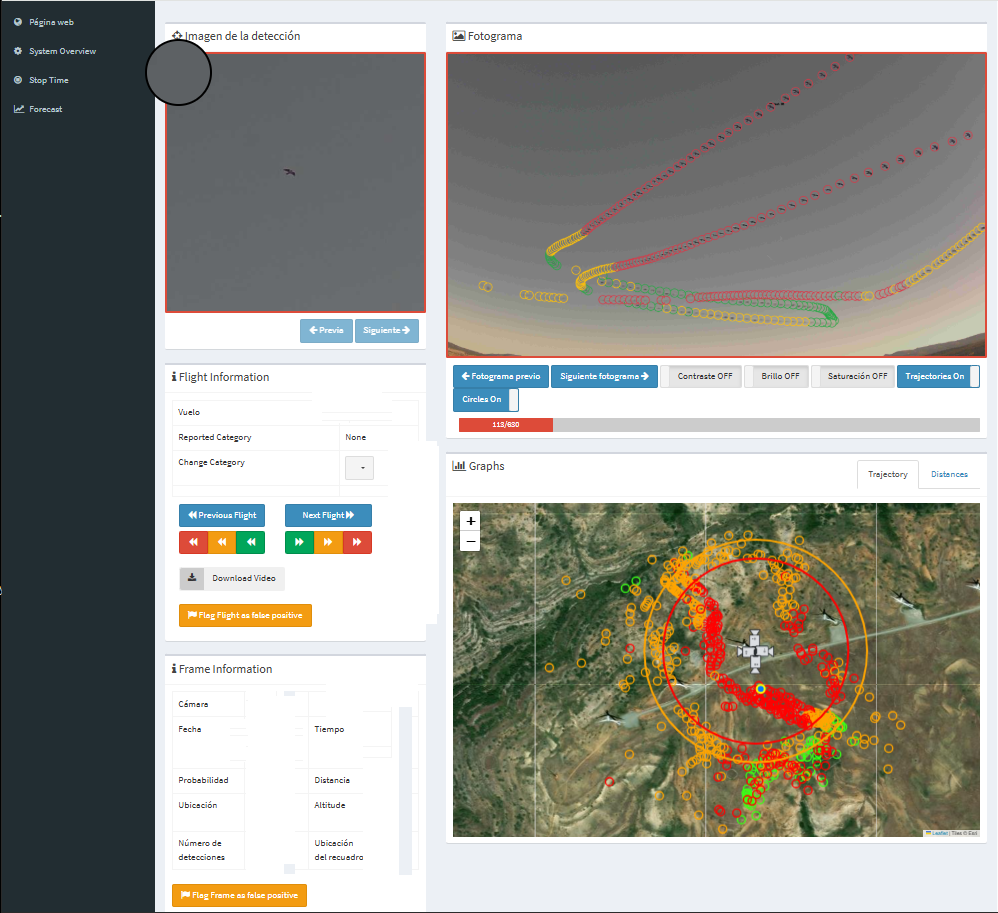Turn off the Trajectories On toggle
998x913 pixels.
(x=937, y=376)
